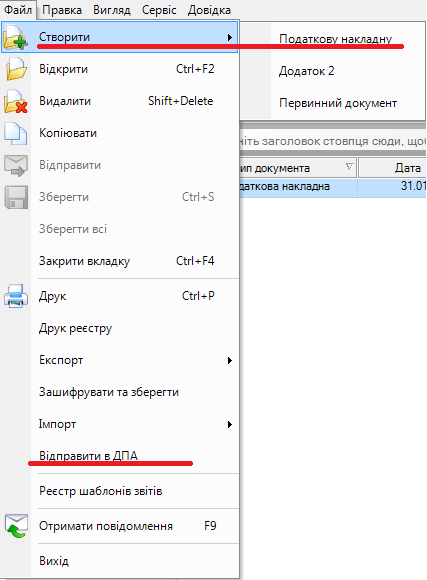Click the Зберегти floppy disk icon

16,197
